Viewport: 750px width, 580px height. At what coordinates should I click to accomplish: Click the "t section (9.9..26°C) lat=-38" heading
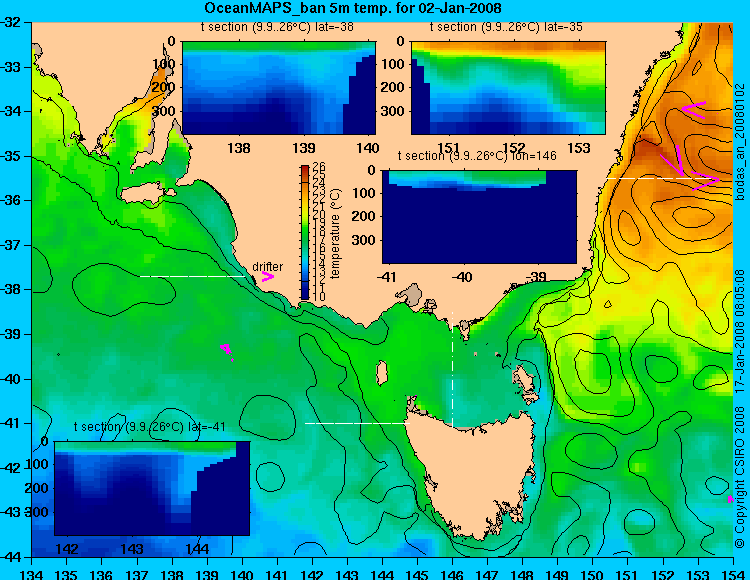coord(277,27)
